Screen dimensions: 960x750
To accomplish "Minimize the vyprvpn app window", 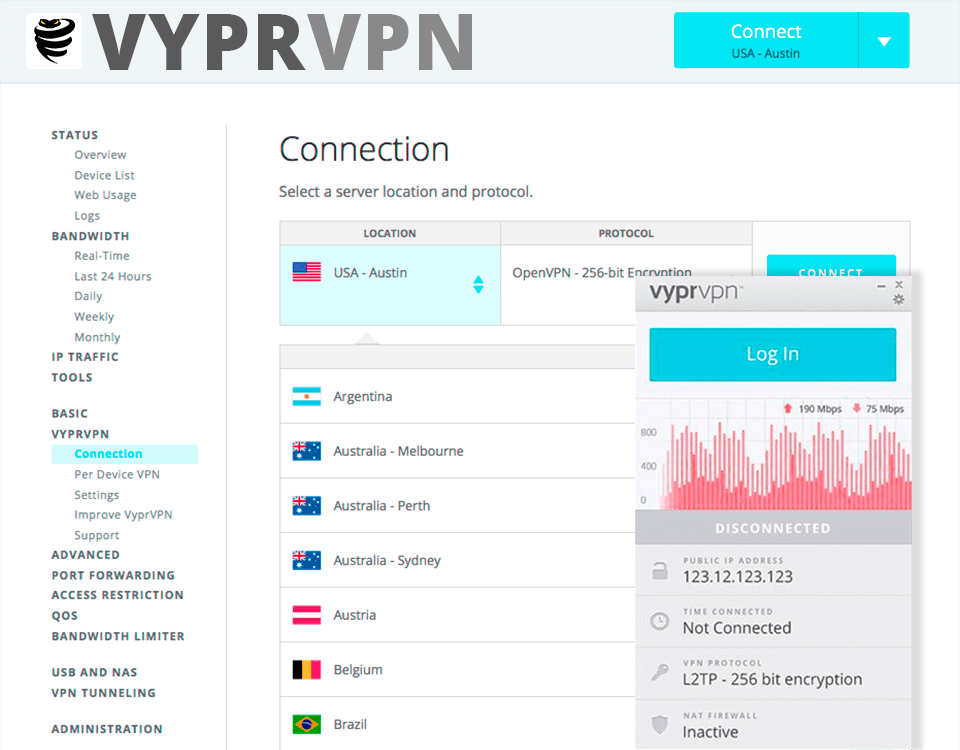I will tap(881, 286).
